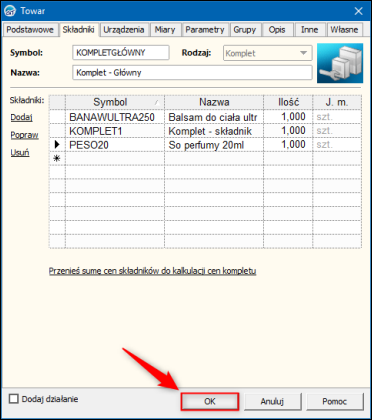Confirm with the OK button
Viewport: 372px width, 420px height.
coord(210,402)
